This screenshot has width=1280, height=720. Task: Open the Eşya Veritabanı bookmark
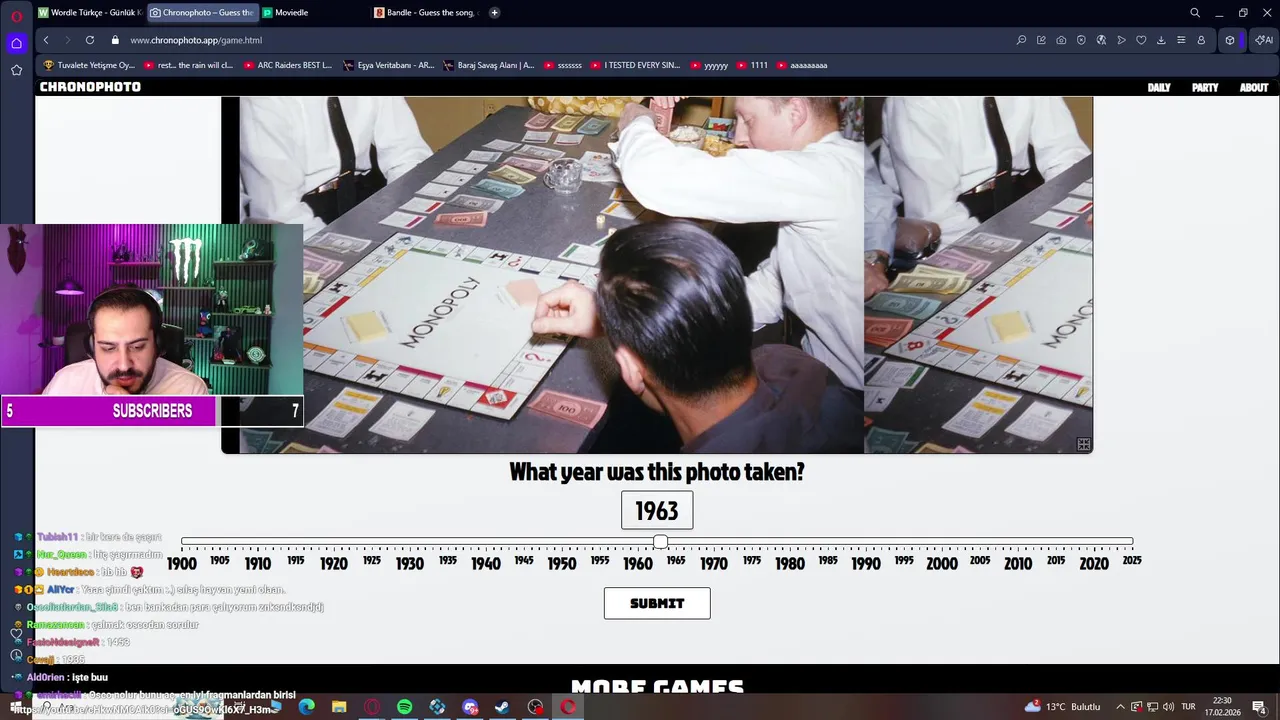[x=388, y=65]
